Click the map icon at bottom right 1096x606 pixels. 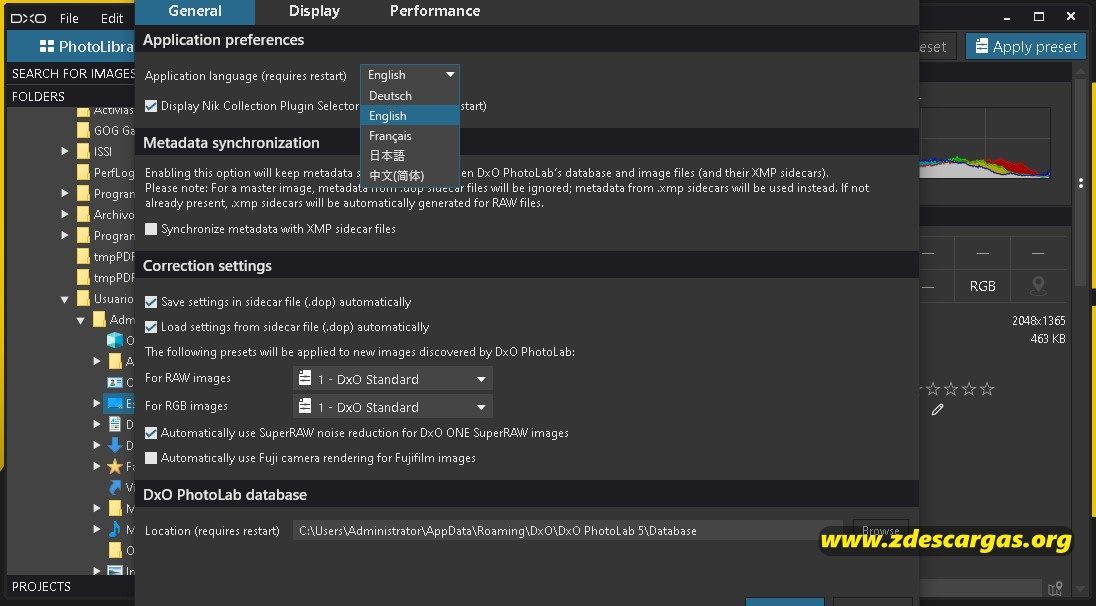tap(1055, 589)
